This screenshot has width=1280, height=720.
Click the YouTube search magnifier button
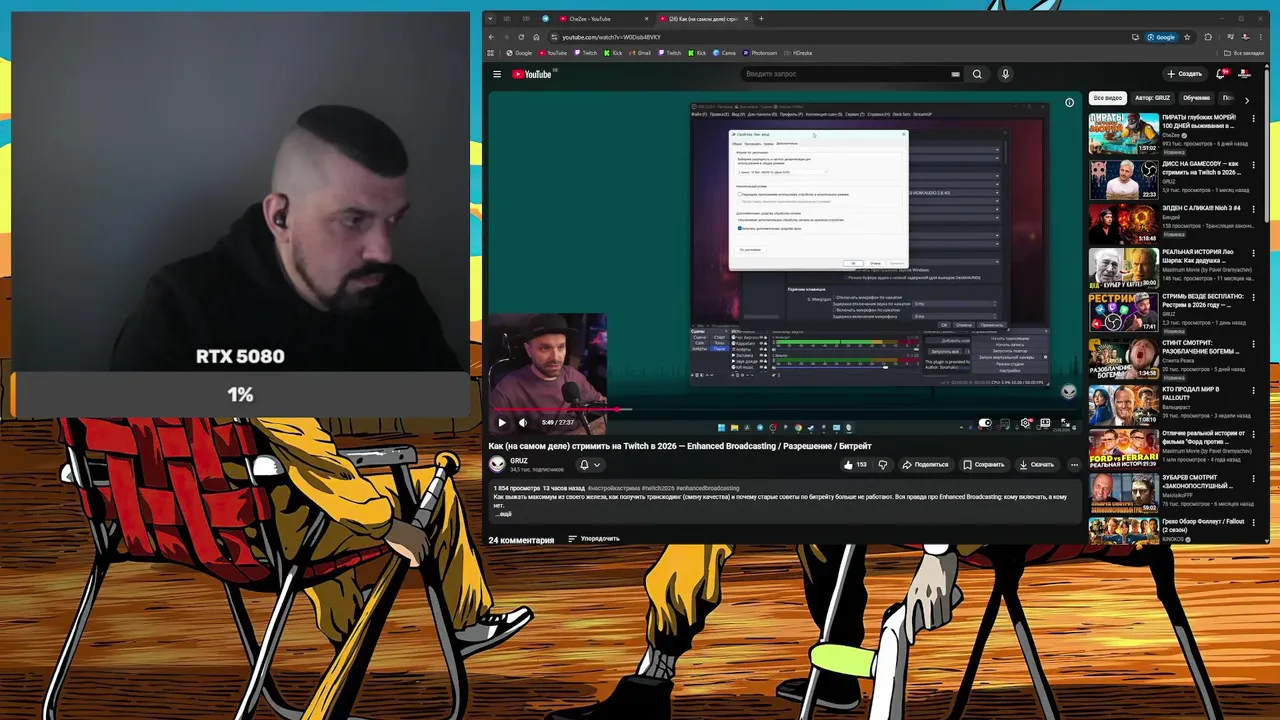(x=977, y=74)
